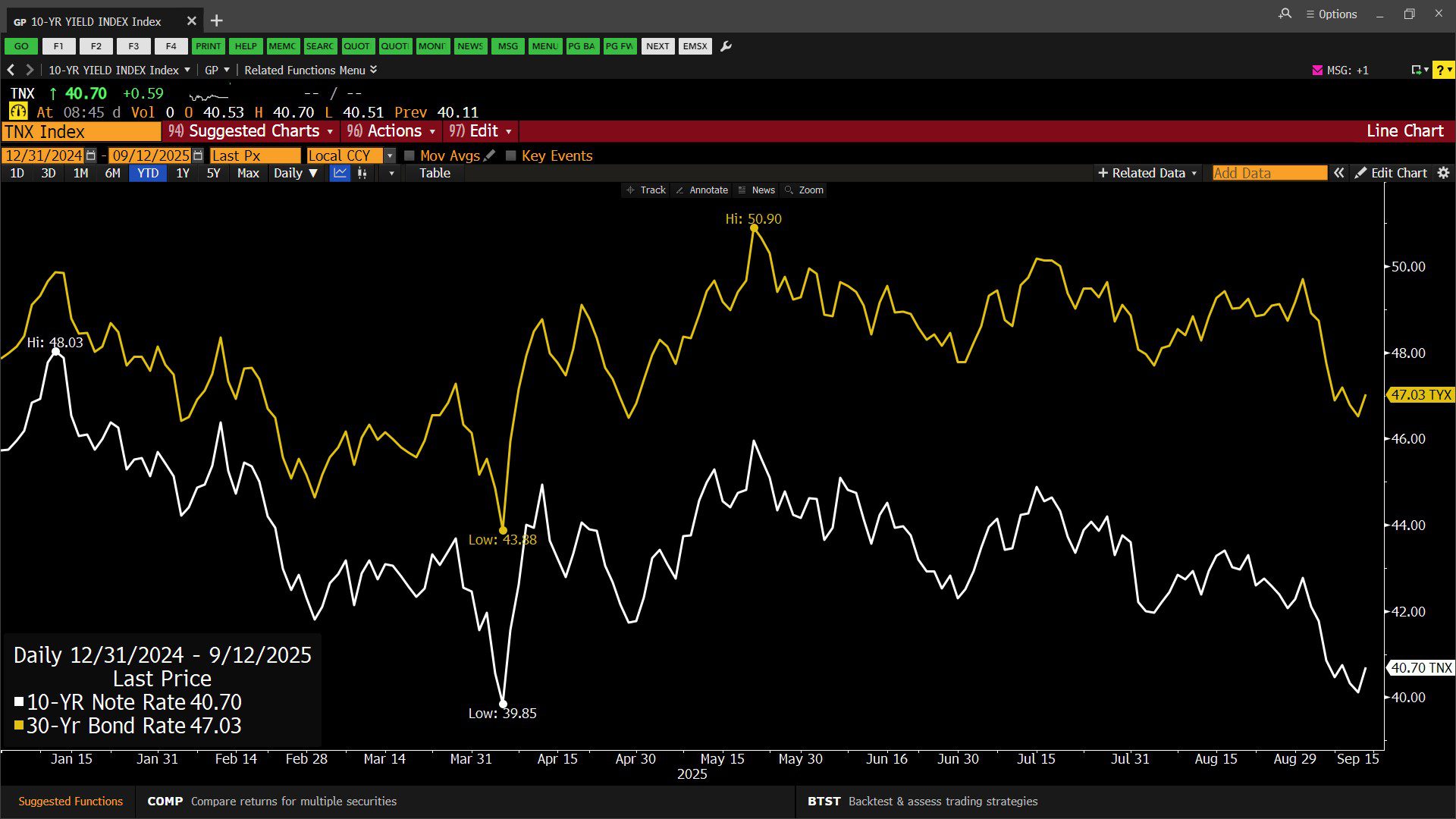
Task: Open the start date calendar picker
Action: tap(91, 155)
